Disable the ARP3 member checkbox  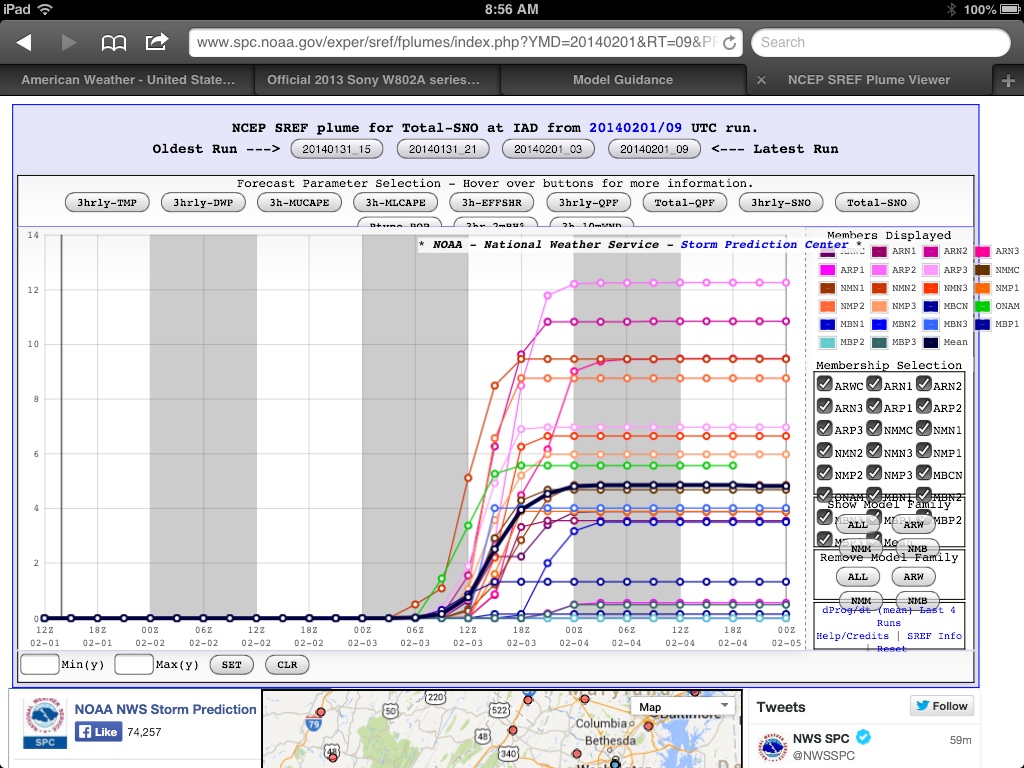click(824, 428)
